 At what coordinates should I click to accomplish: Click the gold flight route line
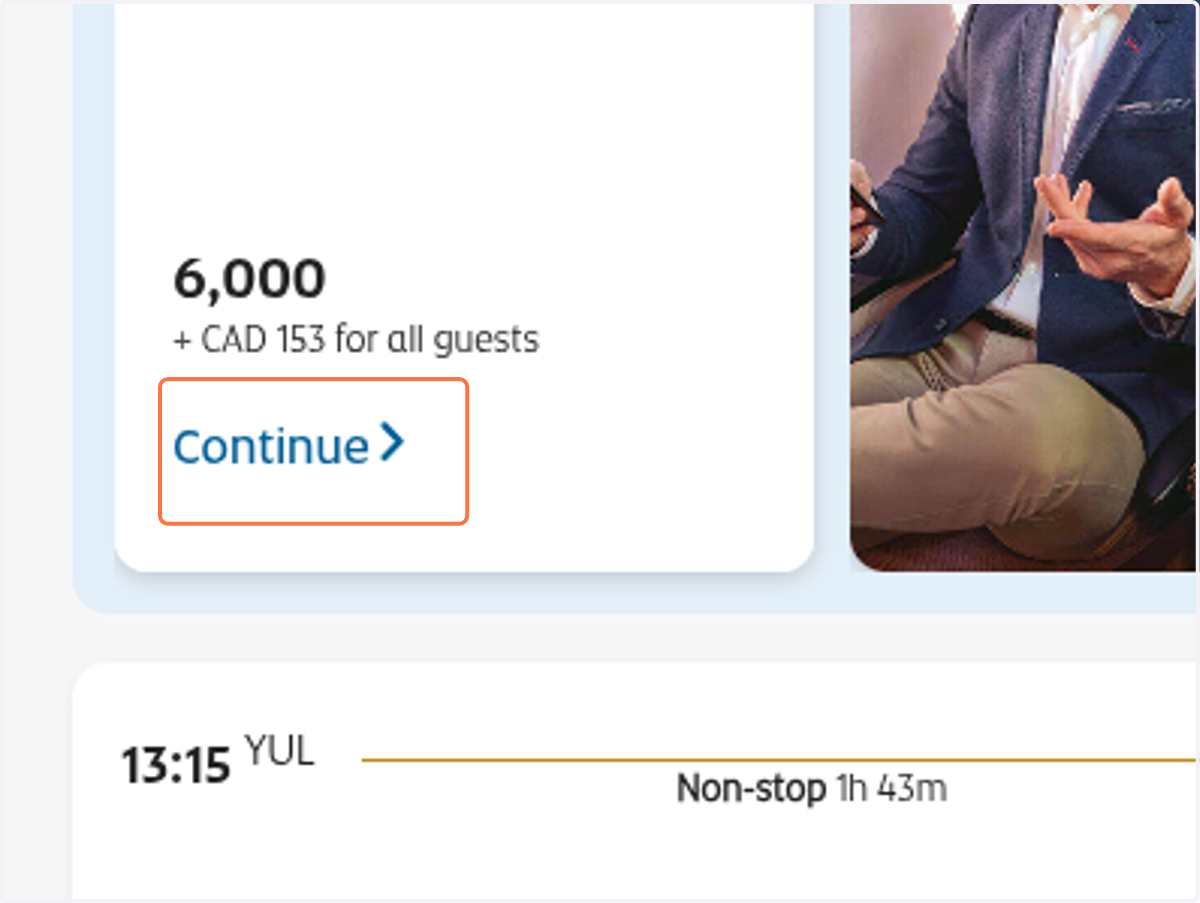(x=780, y=760)
